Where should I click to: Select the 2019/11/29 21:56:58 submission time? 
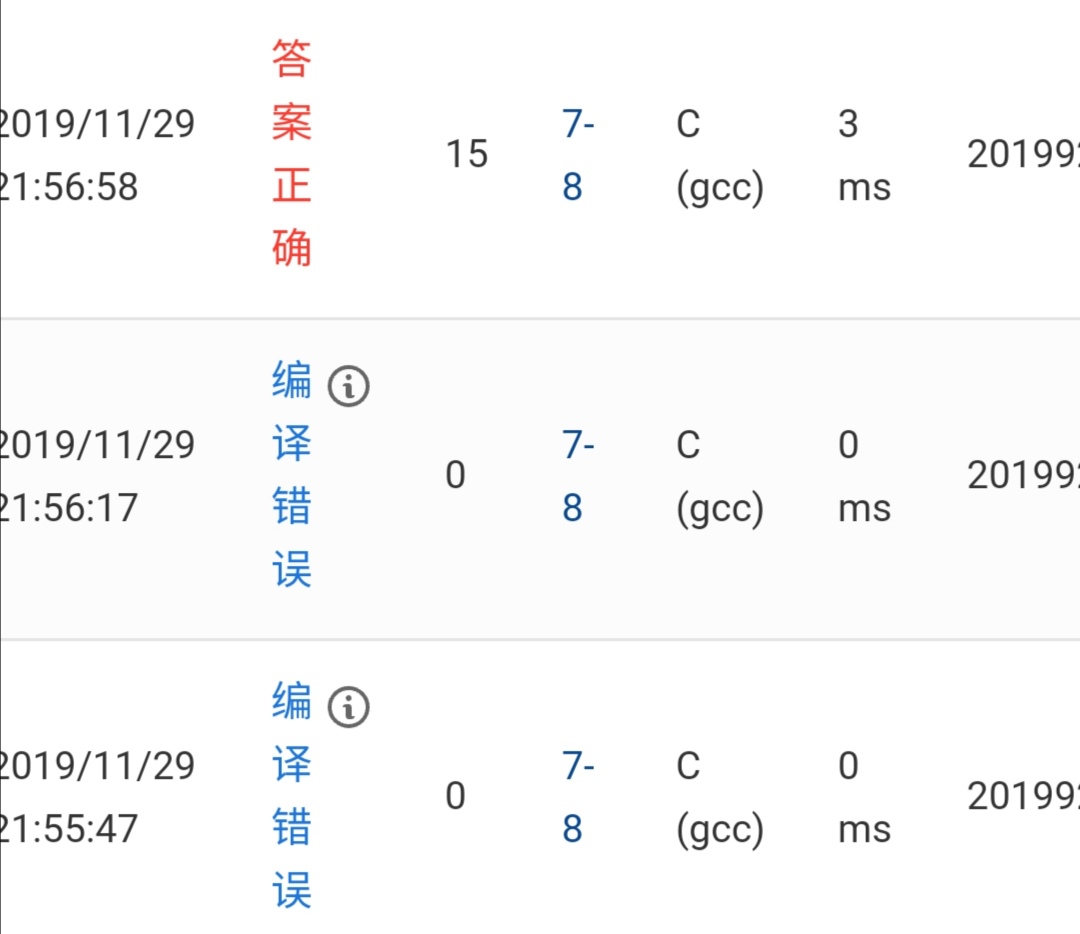pos(97,155)
